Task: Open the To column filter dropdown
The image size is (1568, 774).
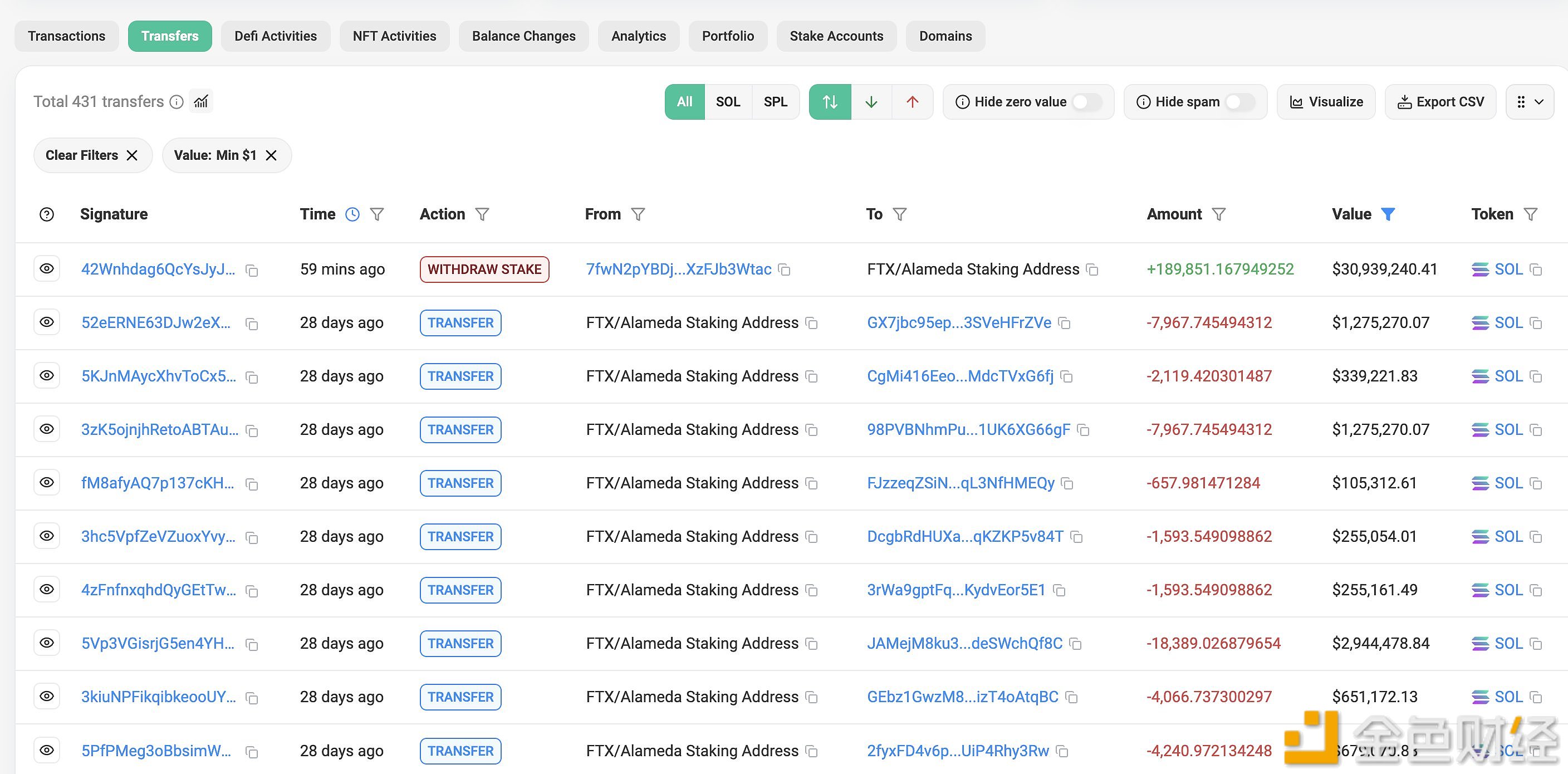Action: pos(900,214)
